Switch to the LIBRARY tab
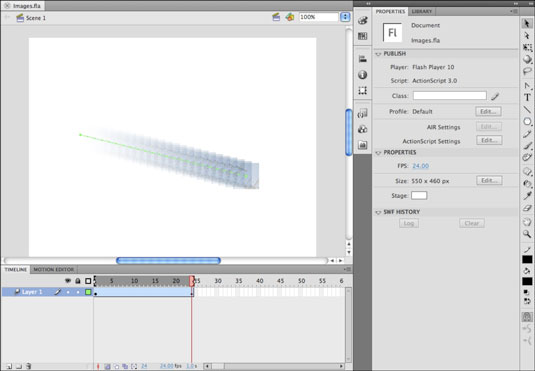 (422, 11)
